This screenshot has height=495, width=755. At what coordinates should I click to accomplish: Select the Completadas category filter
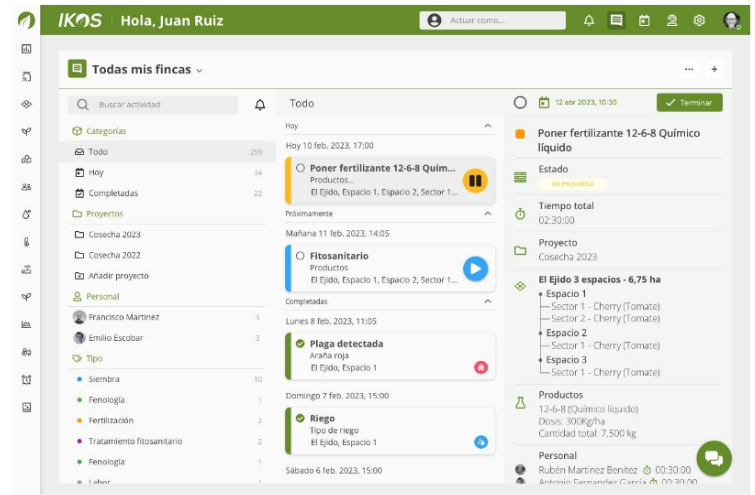coord(113,193)
